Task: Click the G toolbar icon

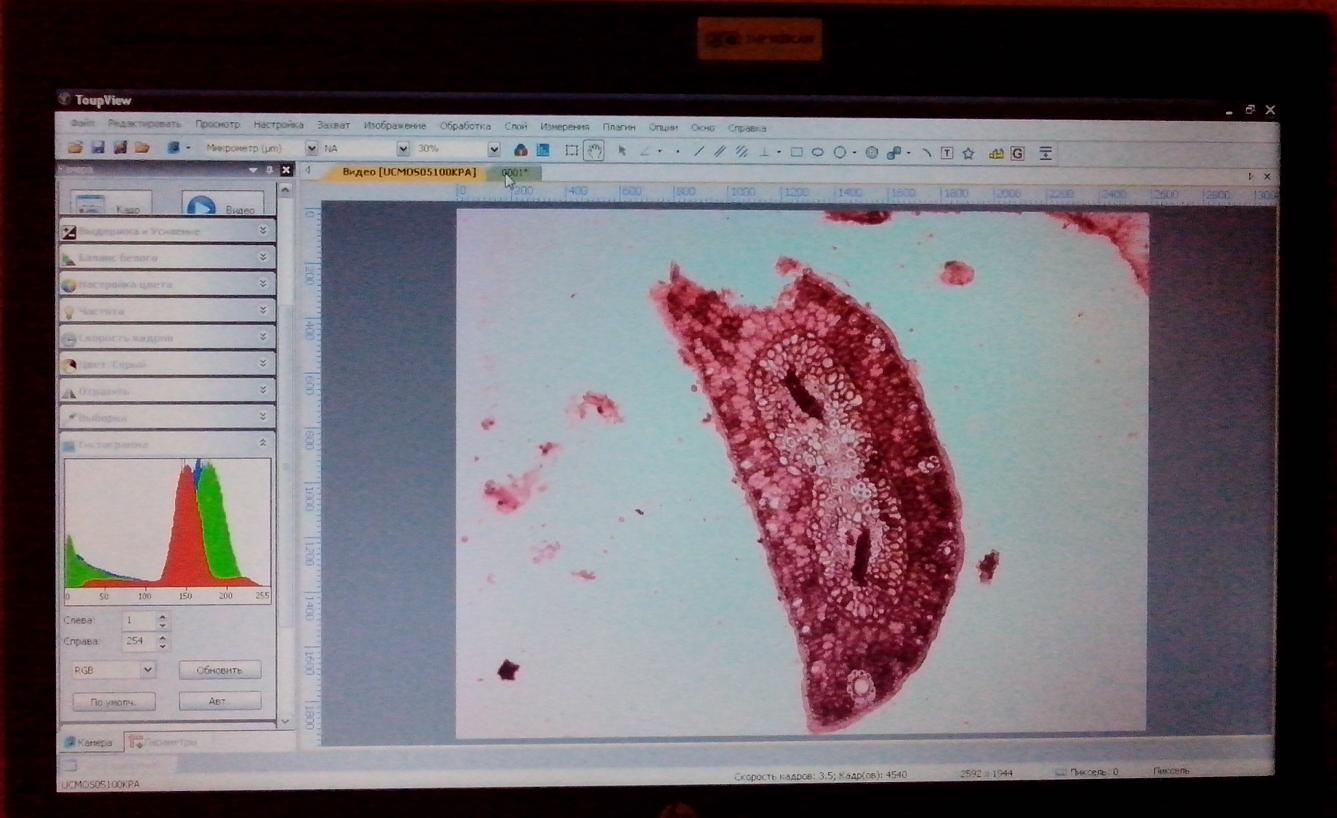Action: click(1018, 154)
